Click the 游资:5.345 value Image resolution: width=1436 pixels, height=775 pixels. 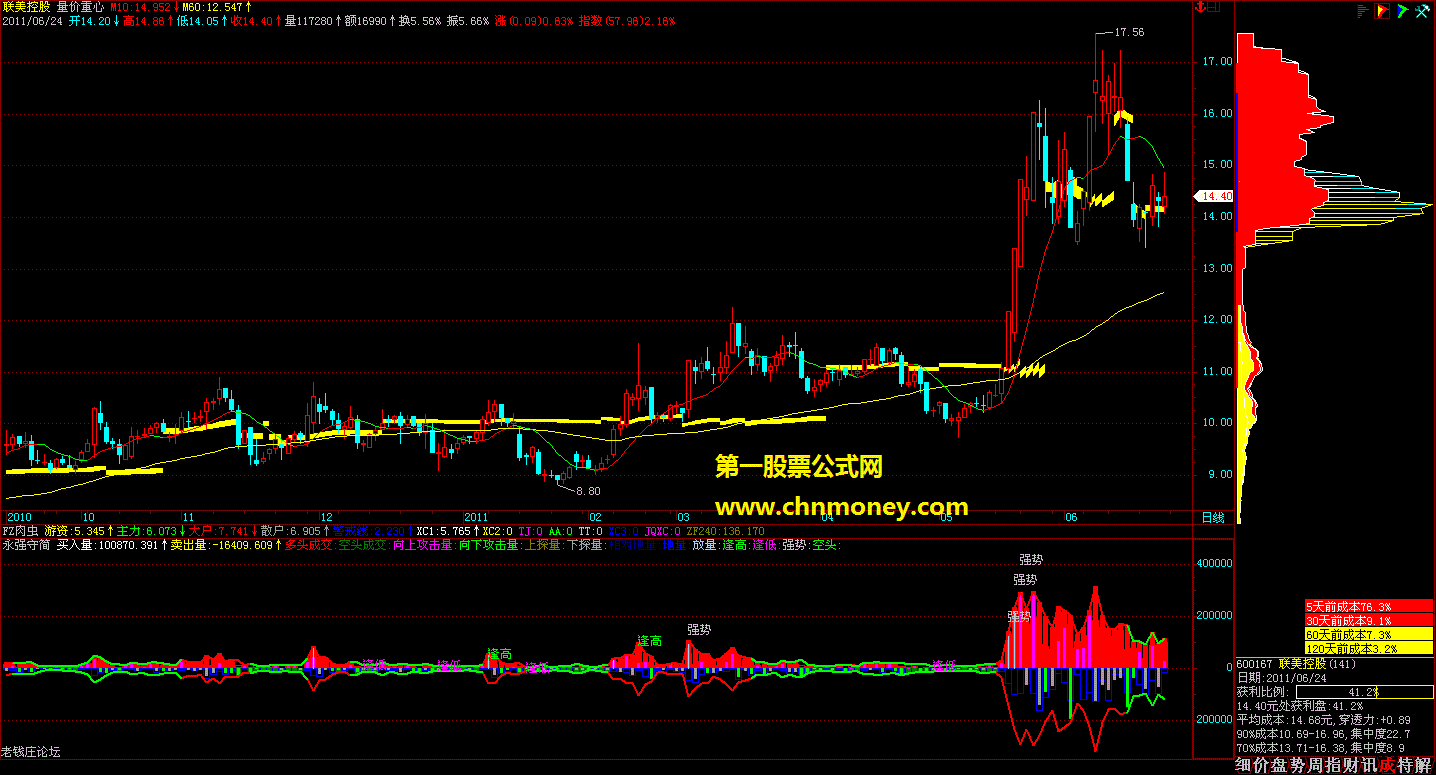coord(74,531)
